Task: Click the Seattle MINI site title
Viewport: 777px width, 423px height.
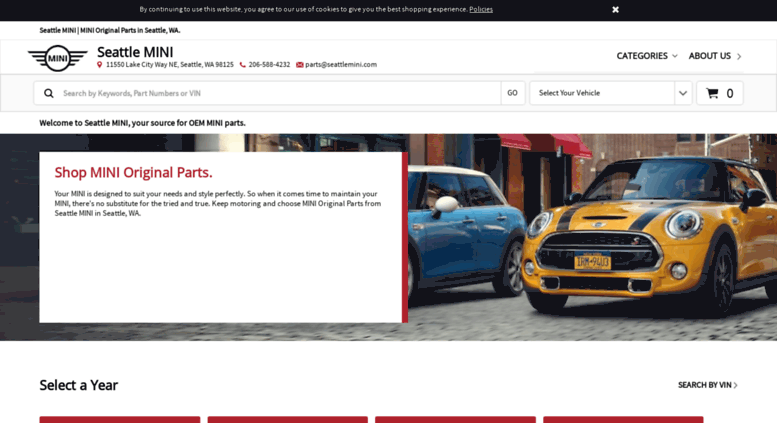Action: tap(135, 52)
